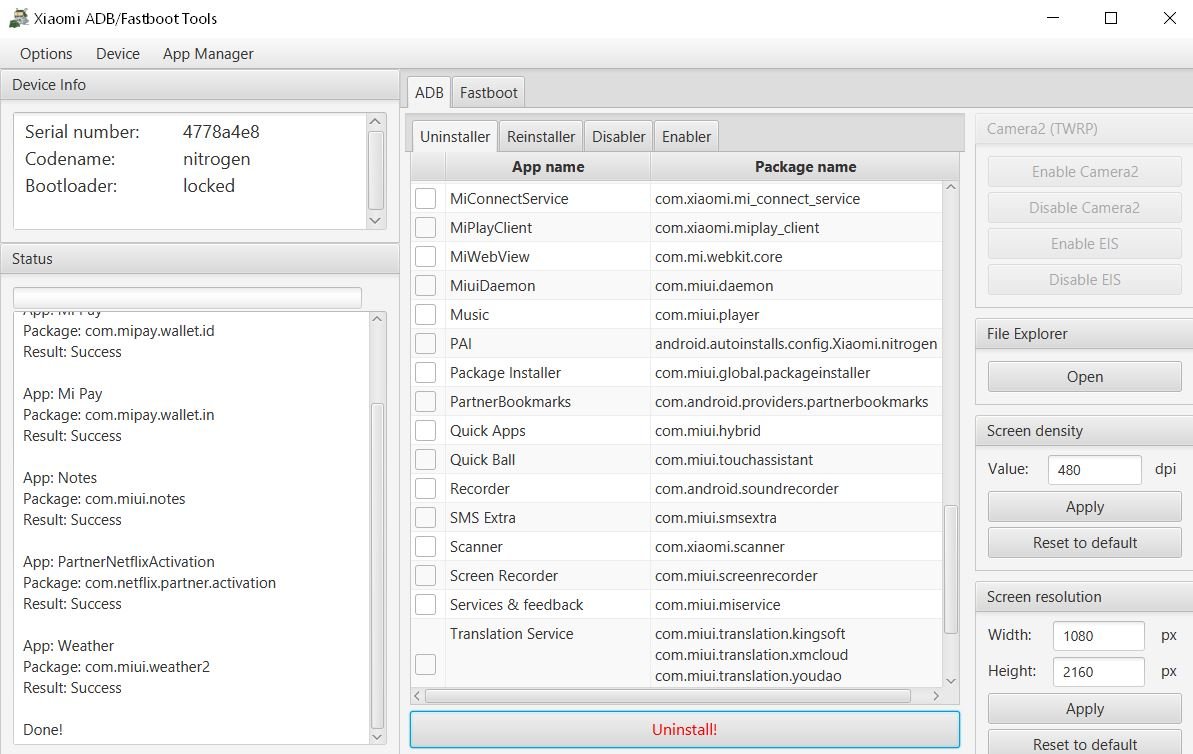Viewport: 1193px width, 754px height.
Task: Minimize the application window
Action: (x=1053, y=17)
